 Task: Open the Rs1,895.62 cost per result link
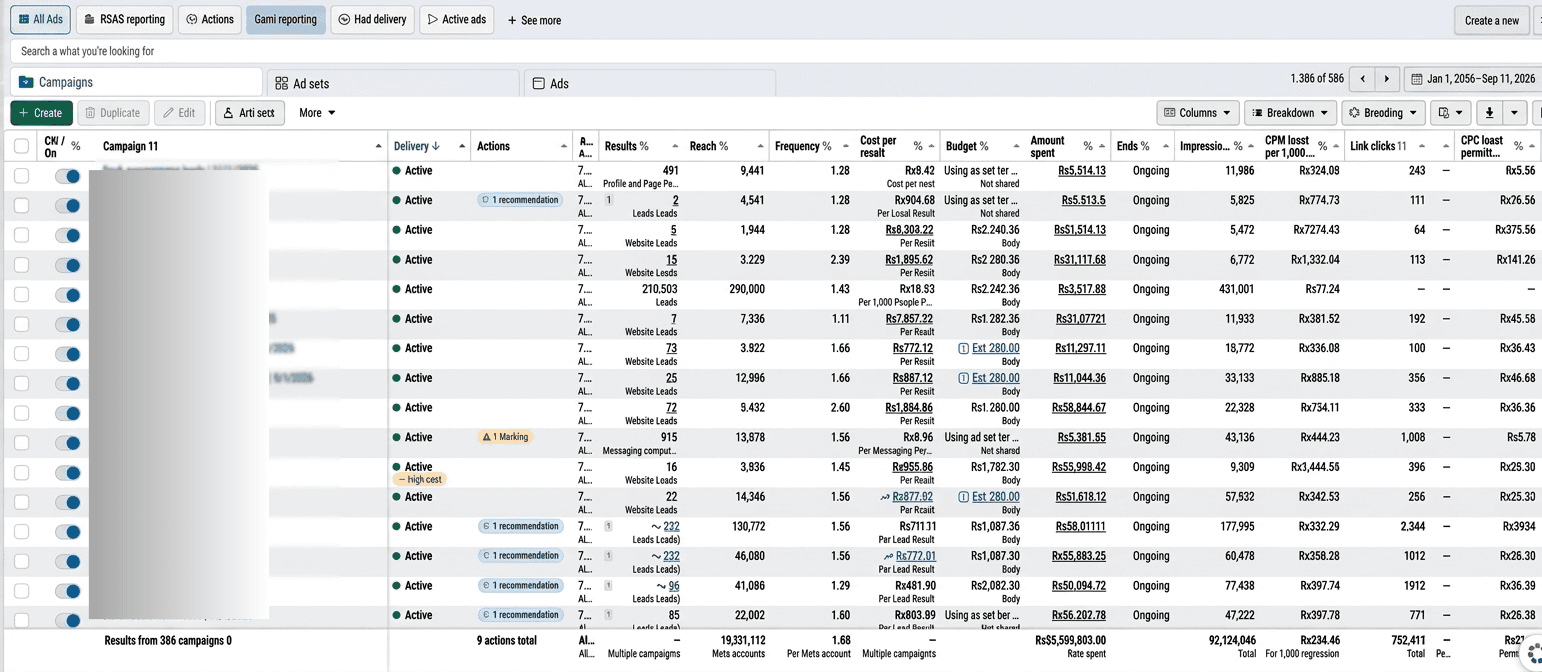(x=908, y=260)
